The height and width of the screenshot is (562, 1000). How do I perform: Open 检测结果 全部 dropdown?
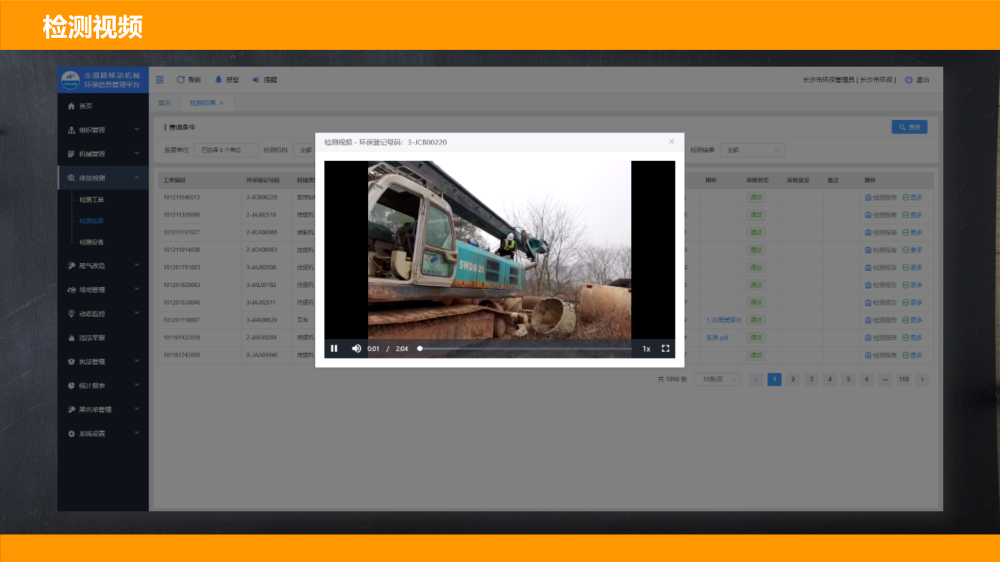pyautogui.click(x=752, y=150)
